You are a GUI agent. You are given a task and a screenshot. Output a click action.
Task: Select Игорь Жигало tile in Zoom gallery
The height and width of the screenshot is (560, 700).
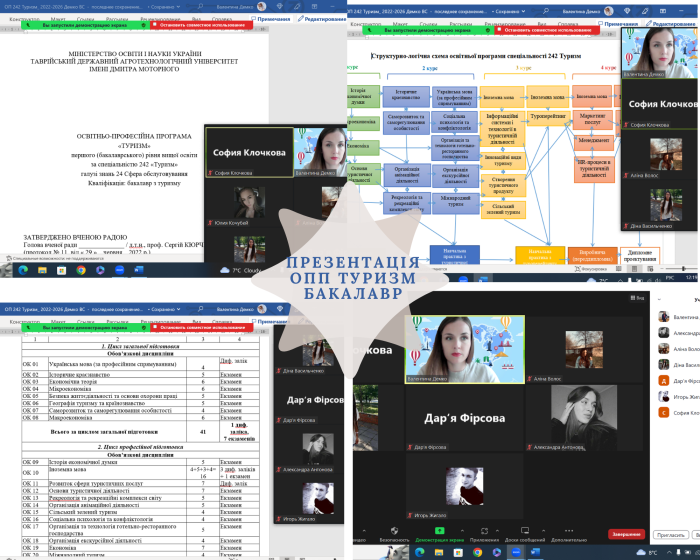point(464,487)
